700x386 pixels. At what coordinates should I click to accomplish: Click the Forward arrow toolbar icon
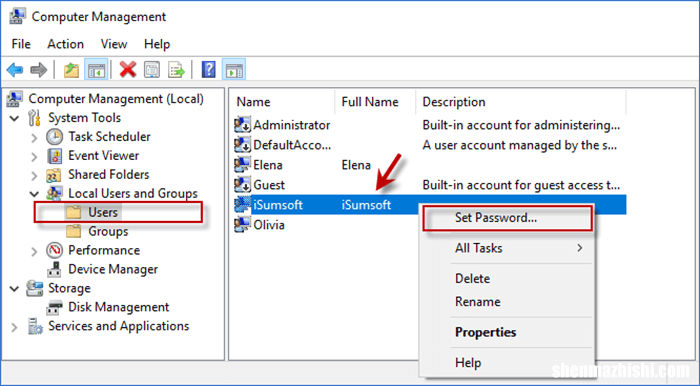click(x=39, y=70)
